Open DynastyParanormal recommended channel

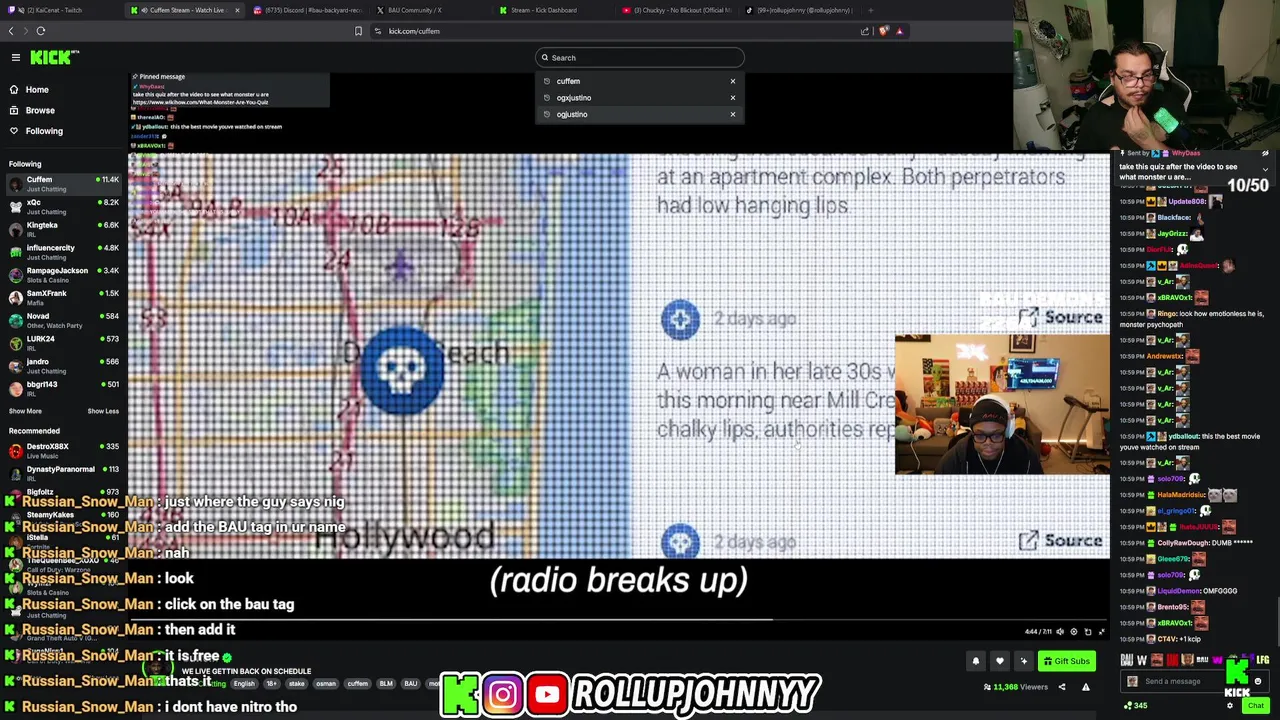coord(63,473)
